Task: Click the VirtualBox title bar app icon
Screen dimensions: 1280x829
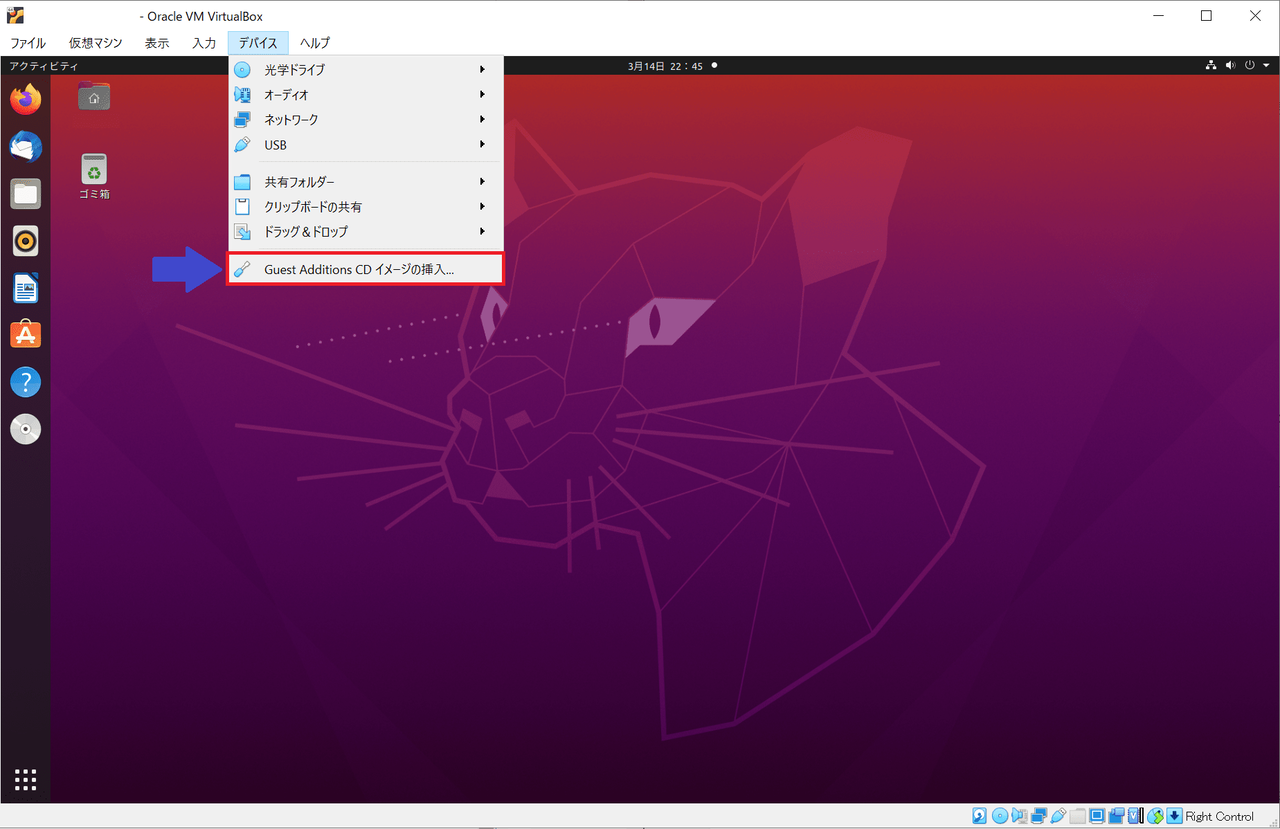Action: click(15, 16)
